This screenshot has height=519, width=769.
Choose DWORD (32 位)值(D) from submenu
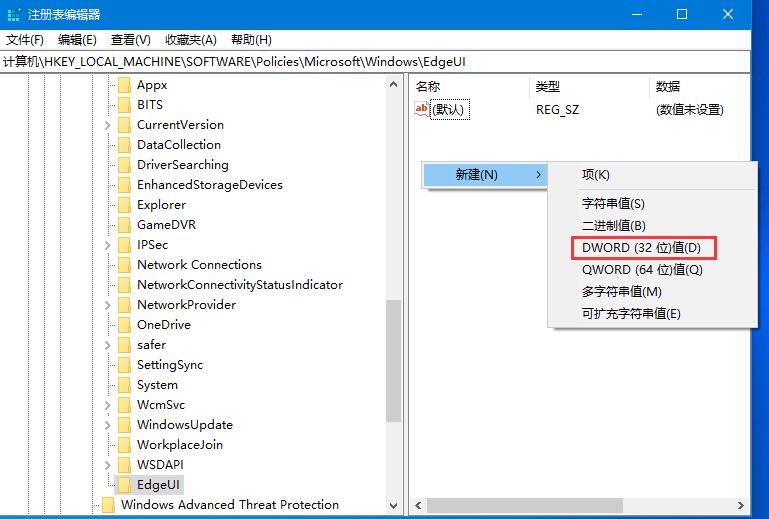click(x=642, y=247)
